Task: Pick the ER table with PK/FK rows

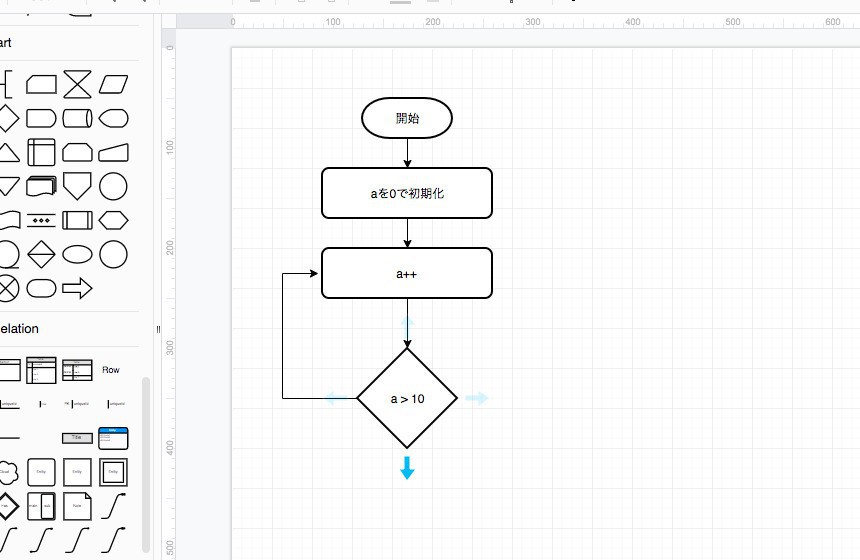Action: [77, 370]
